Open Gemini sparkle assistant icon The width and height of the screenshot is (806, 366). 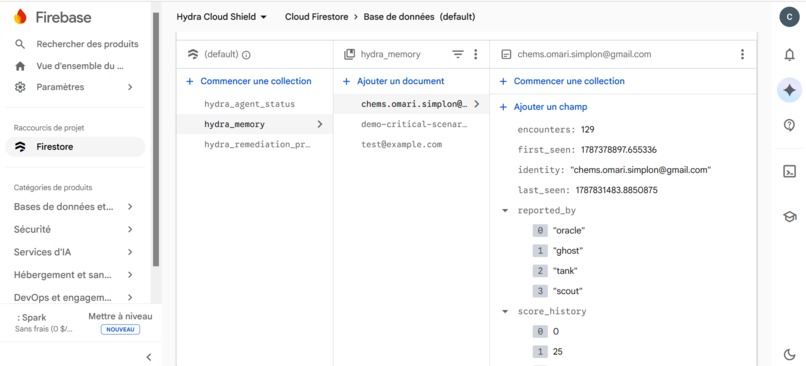coord(789,90)
